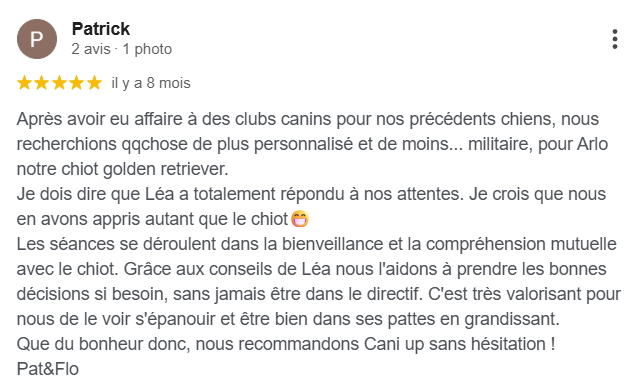The height and width of the screenshot is (385, 644).
Task: Click the grinning emoji after 'chiot'
Action: (x=300, y=219)
